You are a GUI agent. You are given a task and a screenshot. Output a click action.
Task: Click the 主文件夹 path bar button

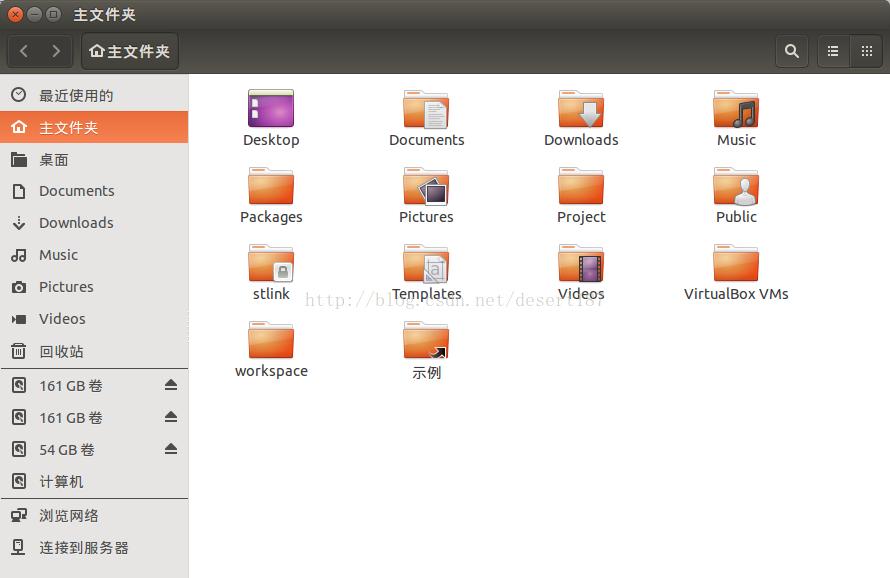(130, 51)
